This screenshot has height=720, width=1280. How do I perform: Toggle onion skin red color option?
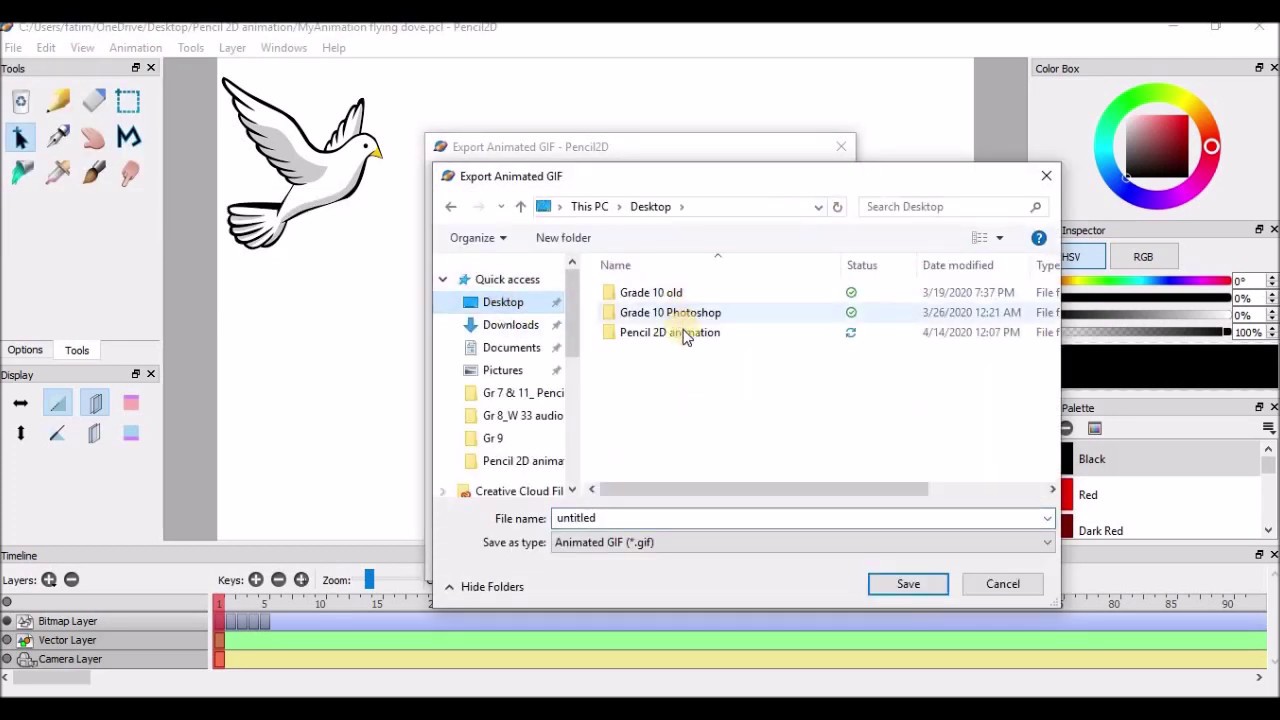[x=131, y=403]
